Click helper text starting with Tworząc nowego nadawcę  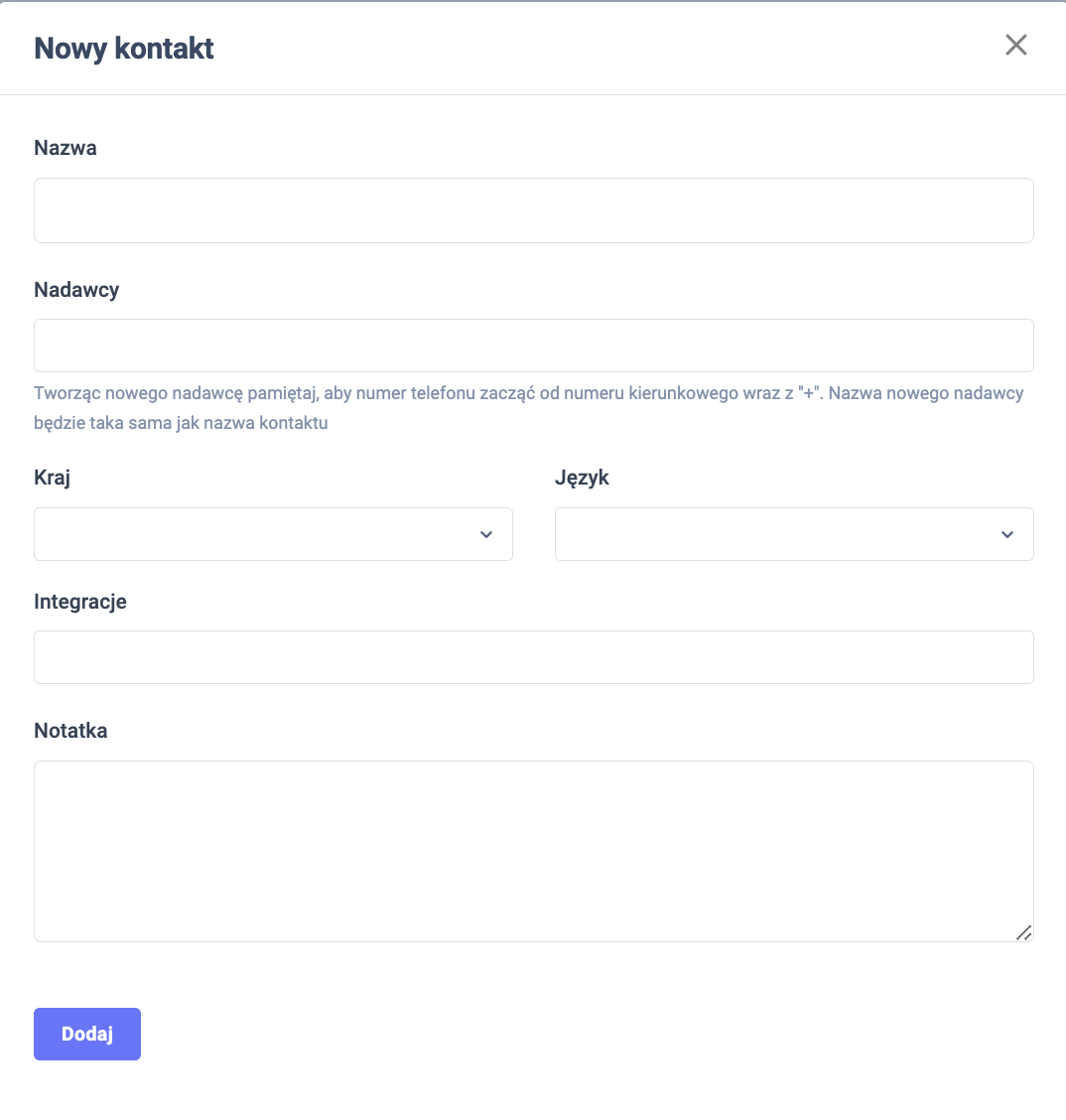coord(528,393)
